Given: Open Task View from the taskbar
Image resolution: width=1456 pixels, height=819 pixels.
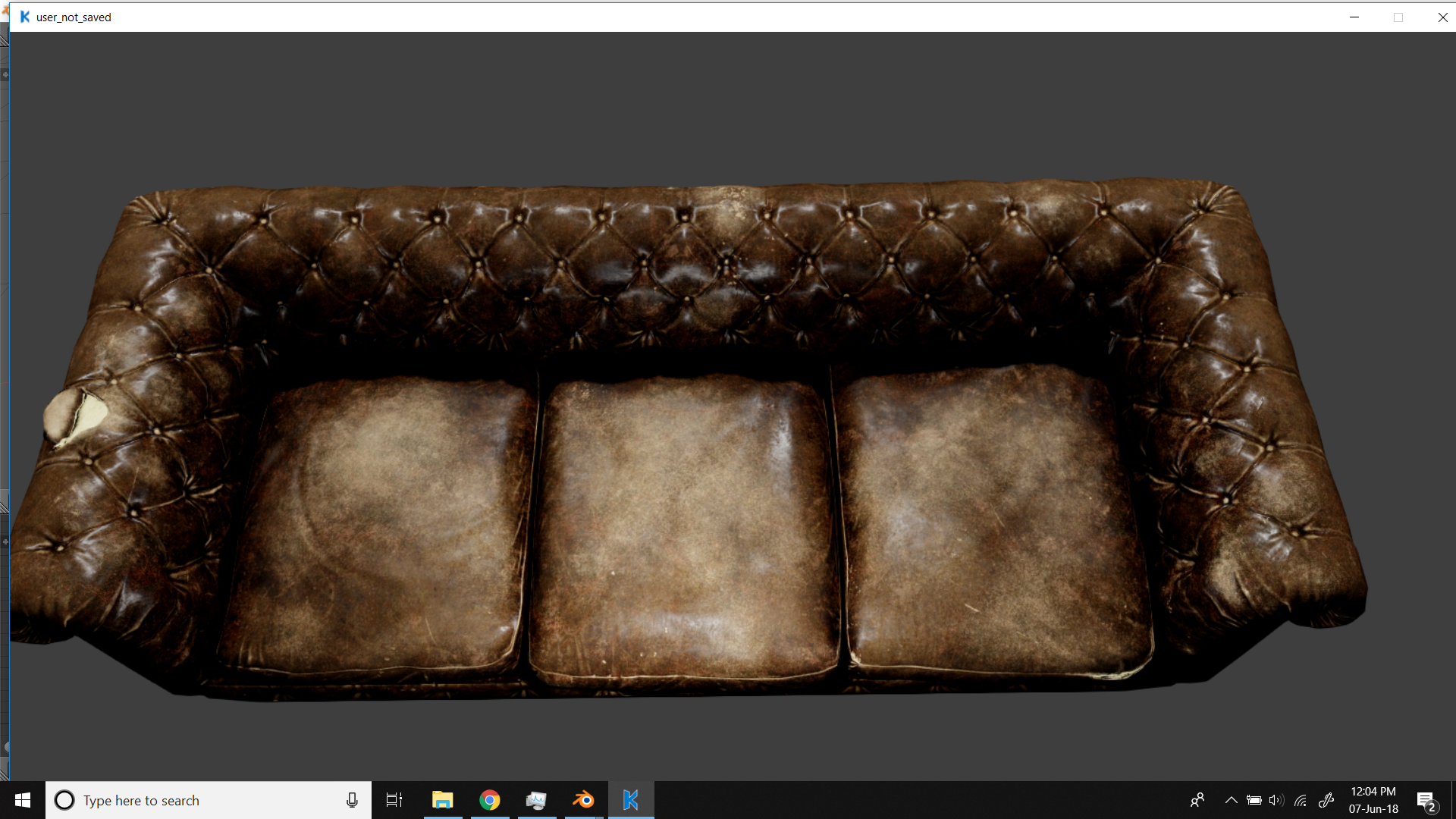Looking at the screenshot, I should pos(394,800).
